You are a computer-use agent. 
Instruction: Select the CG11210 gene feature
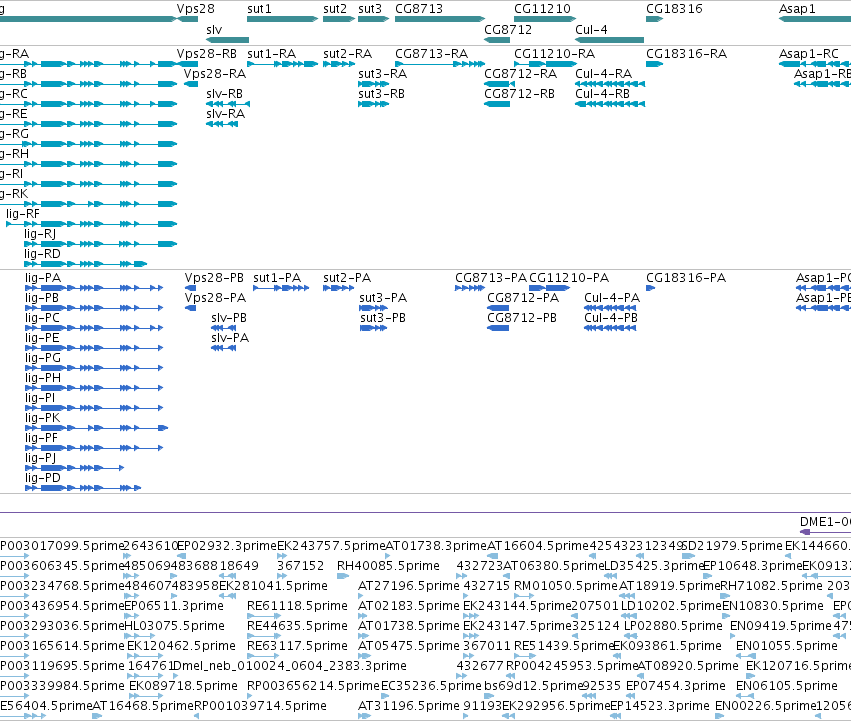tap(545, 19)
